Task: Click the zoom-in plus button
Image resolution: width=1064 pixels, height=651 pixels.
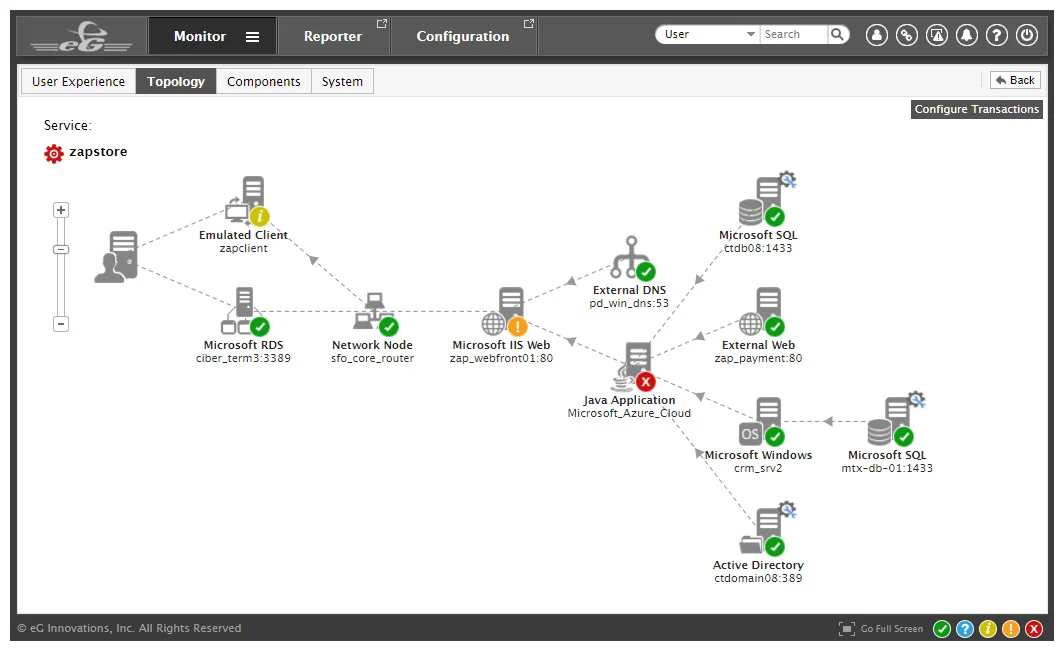Action: pyautogui.click(x=61, y=210)
